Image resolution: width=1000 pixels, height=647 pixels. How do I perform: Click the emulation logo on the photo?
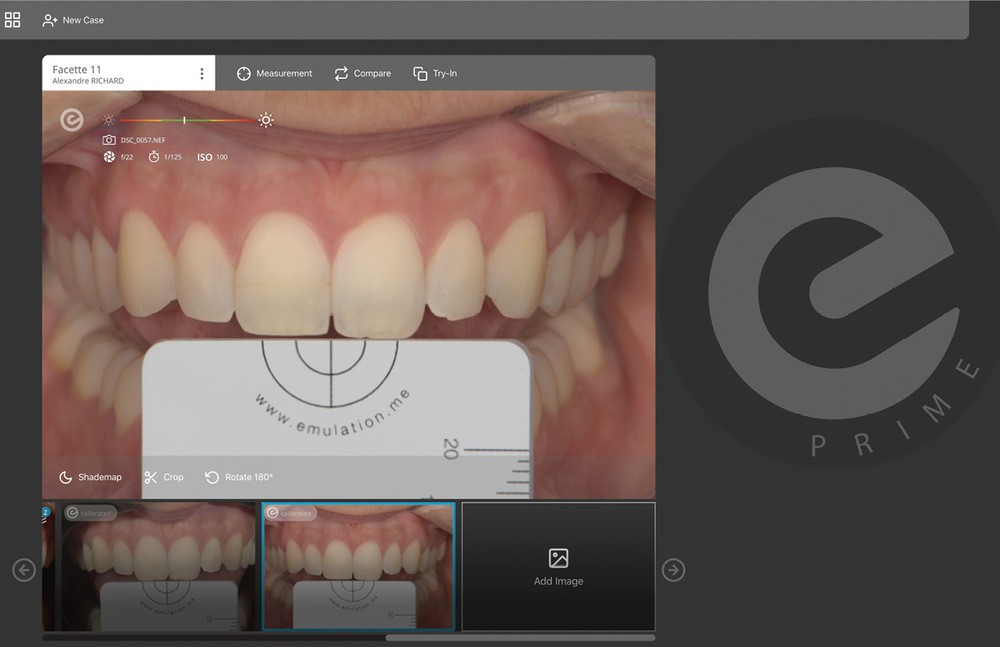pos(72,120)
